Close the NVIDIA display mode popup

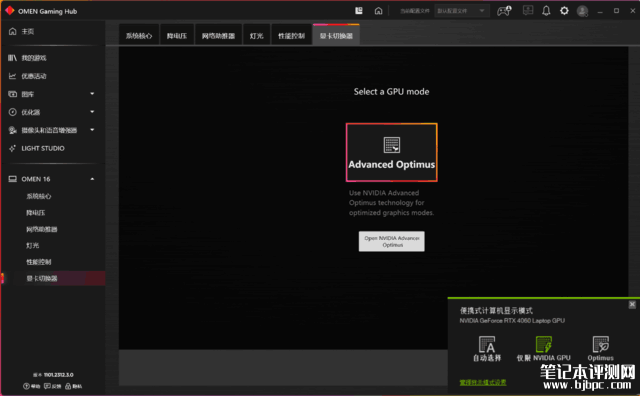tap(632, 305)
